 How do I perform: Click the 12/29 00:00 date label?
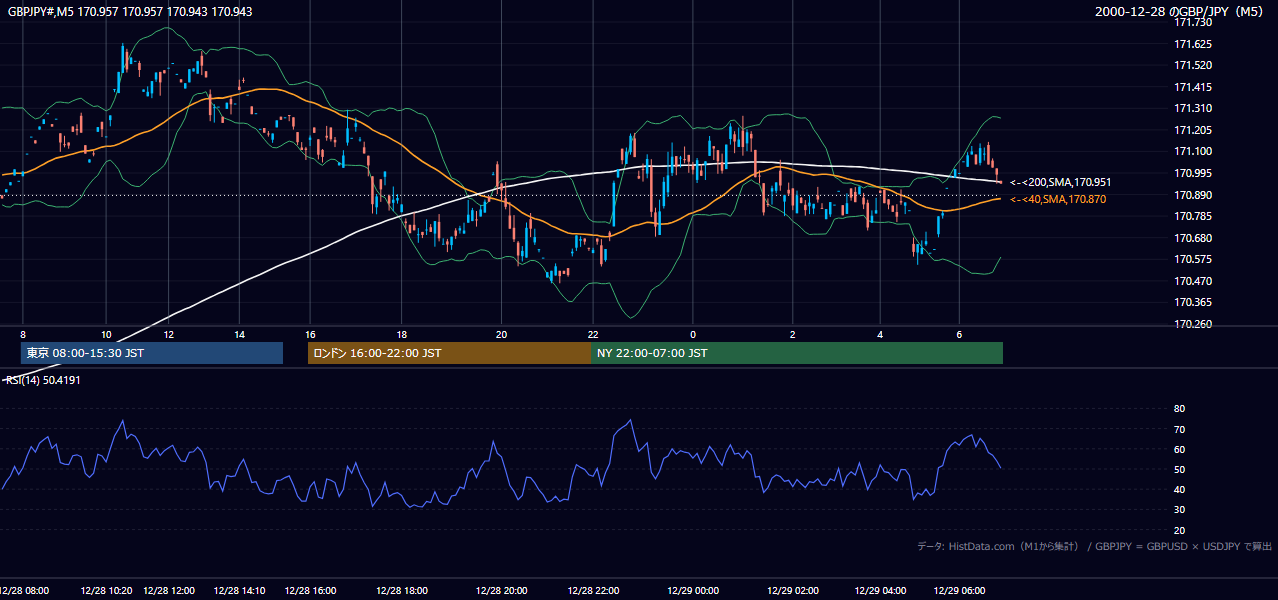tap(692, 591)
